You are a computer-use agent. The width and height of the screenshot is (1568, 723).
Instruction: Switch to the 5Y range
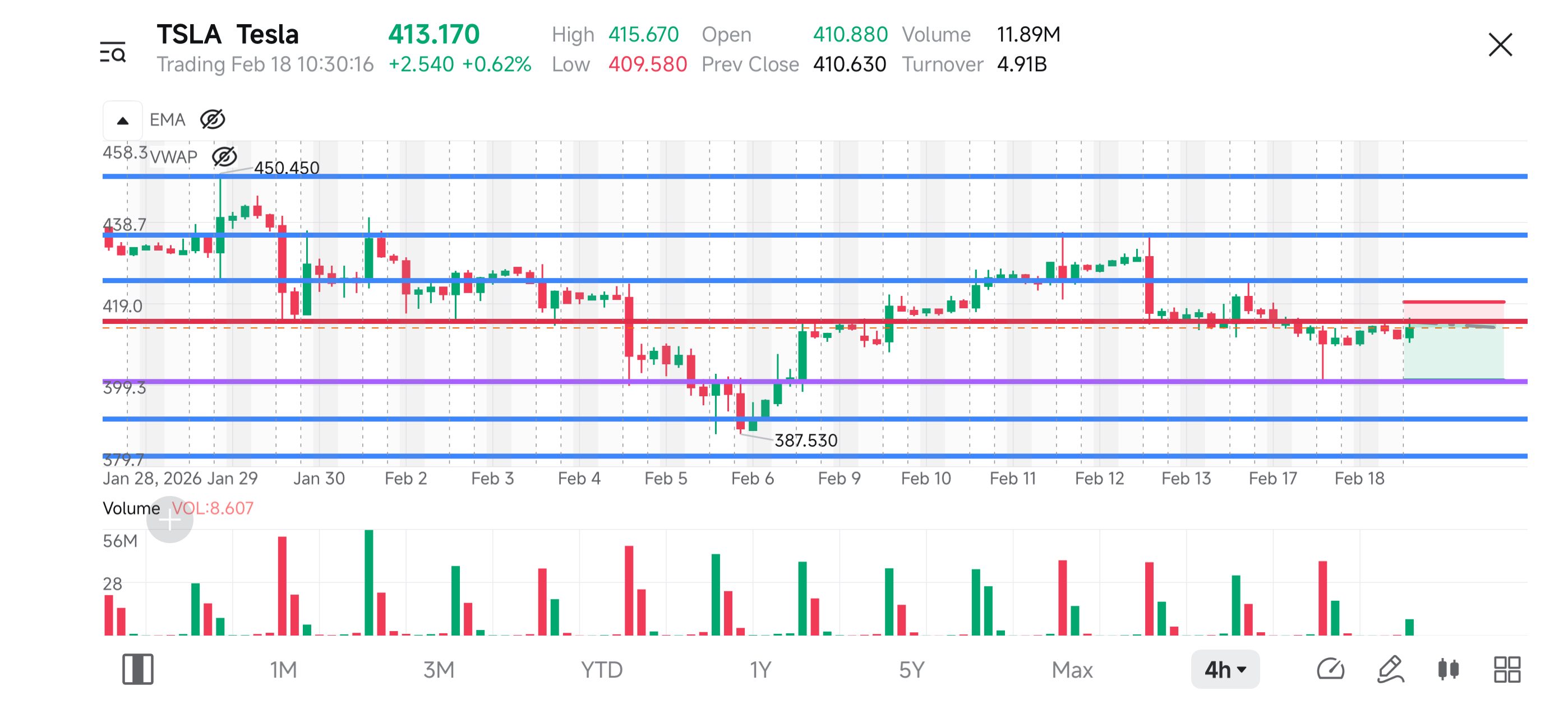(911, 670)
